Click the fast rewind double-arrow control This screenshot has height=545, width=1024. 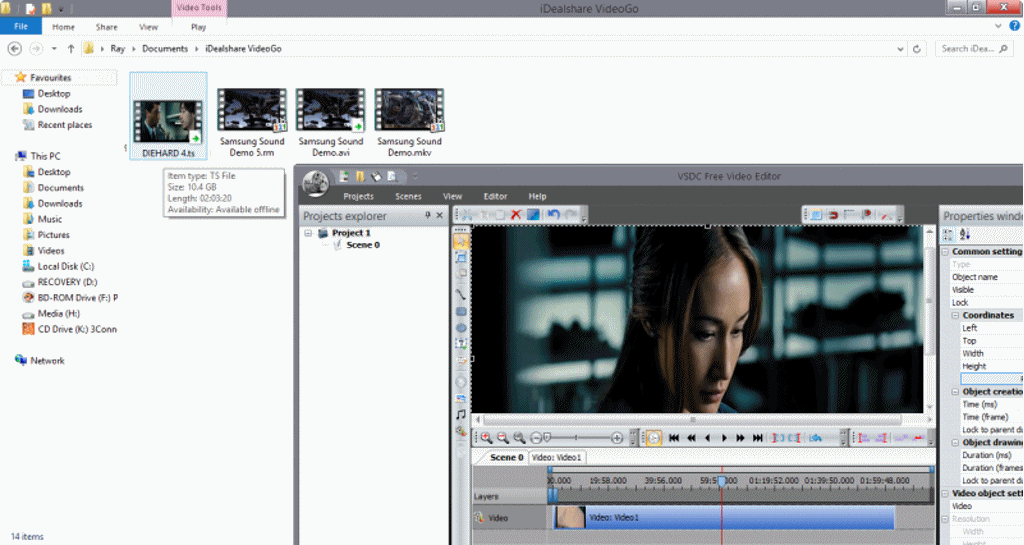[x=691, y=438]
